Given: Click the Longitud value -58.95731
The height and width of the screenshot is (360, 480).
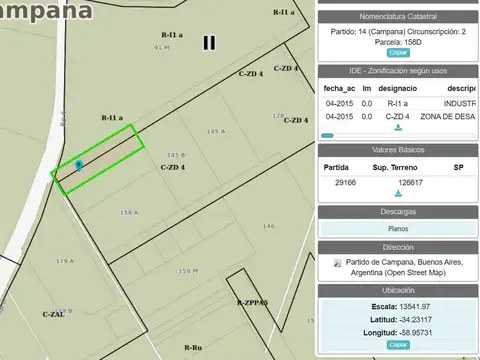Looking at the screenshot, I should (415, 333).
